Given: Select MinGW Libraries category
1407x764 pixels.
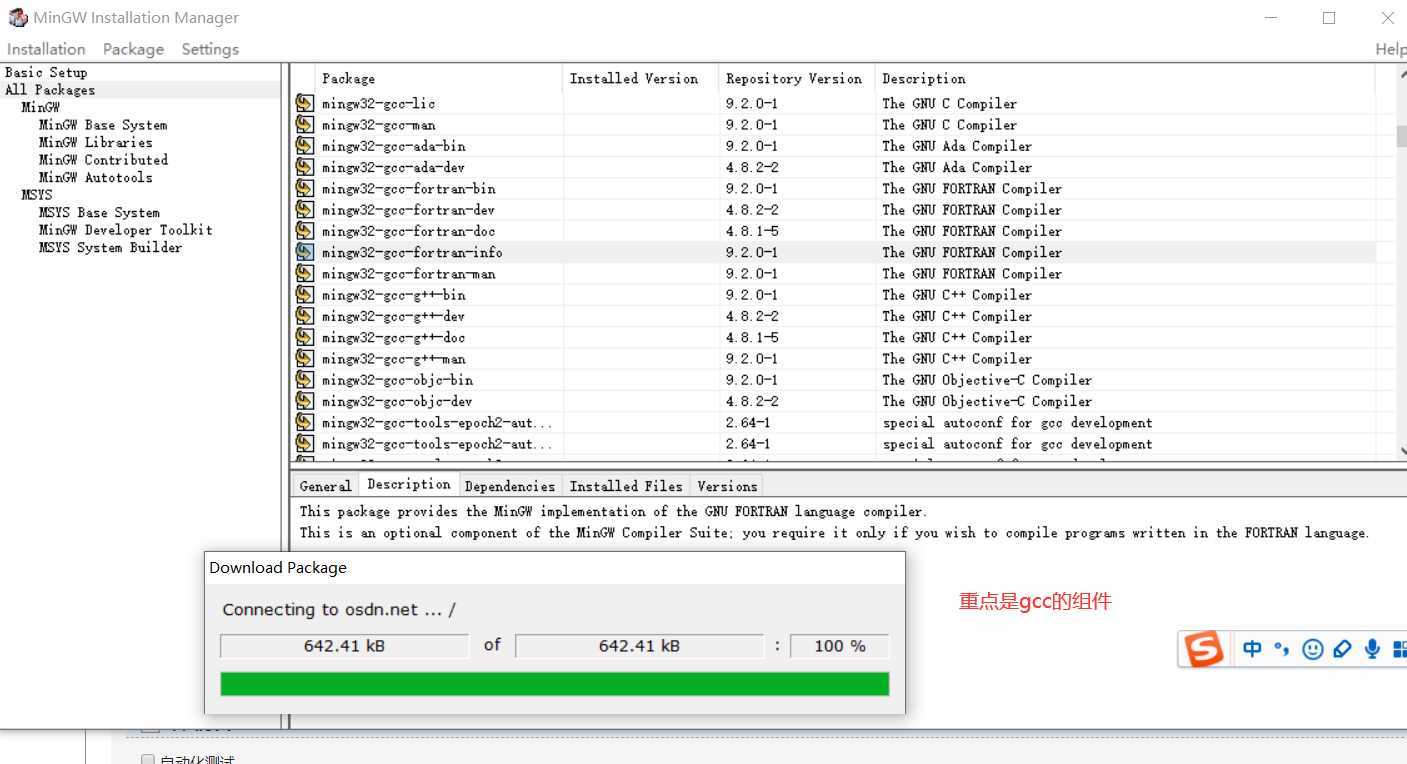Looking at the screenshot, I should 96,142.
